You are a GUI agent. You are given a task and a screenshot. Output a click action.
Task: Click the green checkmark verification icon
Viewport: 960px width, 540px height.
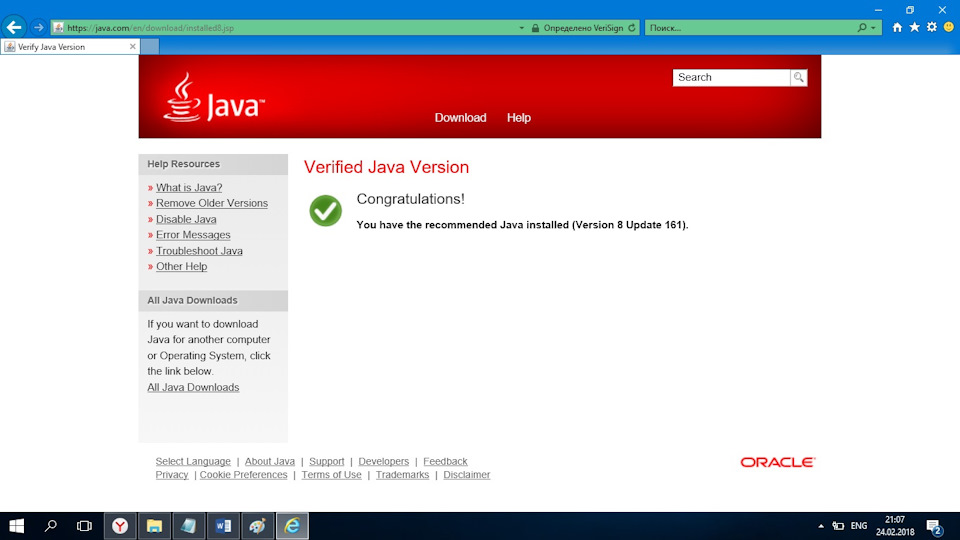tap(325, 211)
